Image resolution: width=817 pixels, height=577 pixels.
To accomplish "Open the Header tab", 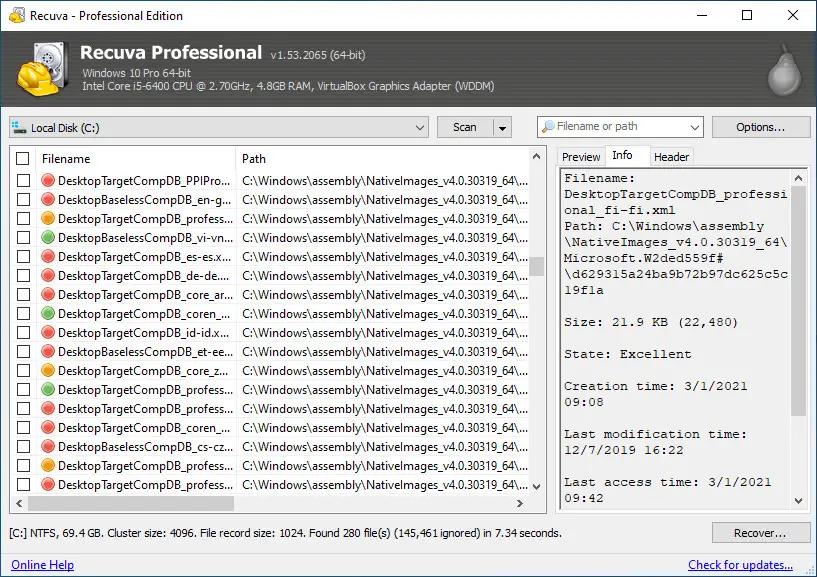I will [x=671, y=157].
